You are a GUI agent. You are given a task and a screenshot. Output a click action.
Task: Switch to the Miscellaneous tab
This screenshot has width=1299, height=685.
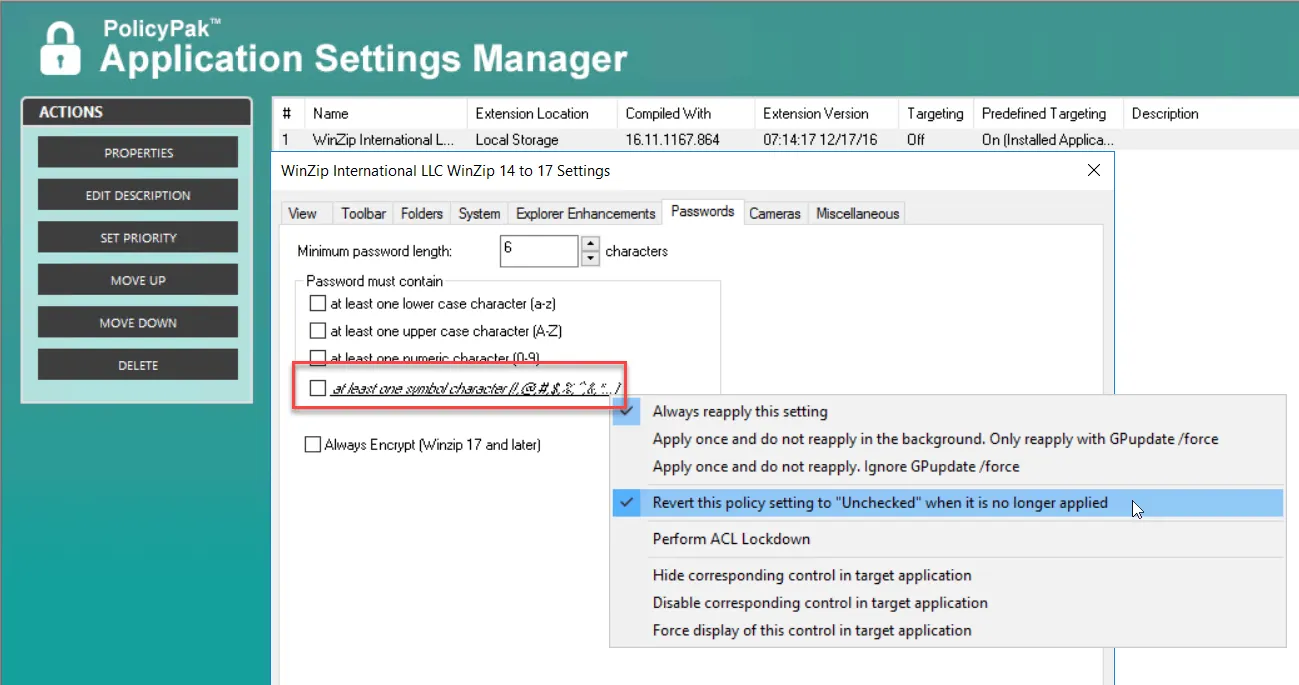(x=857, y=213)
